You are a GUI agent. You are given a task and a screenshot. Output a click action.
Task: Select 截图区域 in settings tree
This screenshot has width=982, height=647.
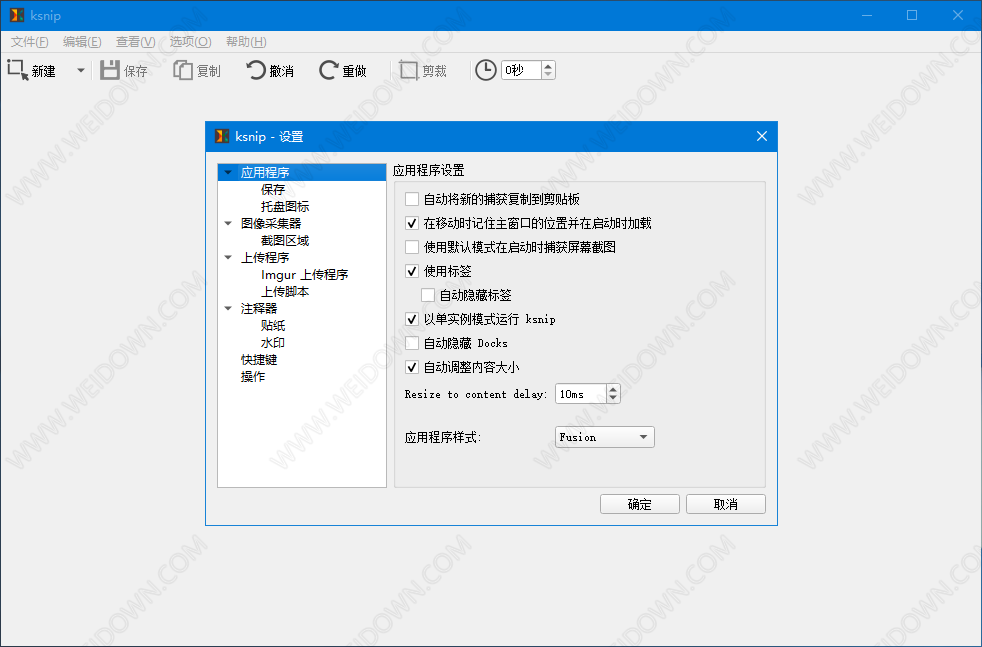(x=285, y=241)
